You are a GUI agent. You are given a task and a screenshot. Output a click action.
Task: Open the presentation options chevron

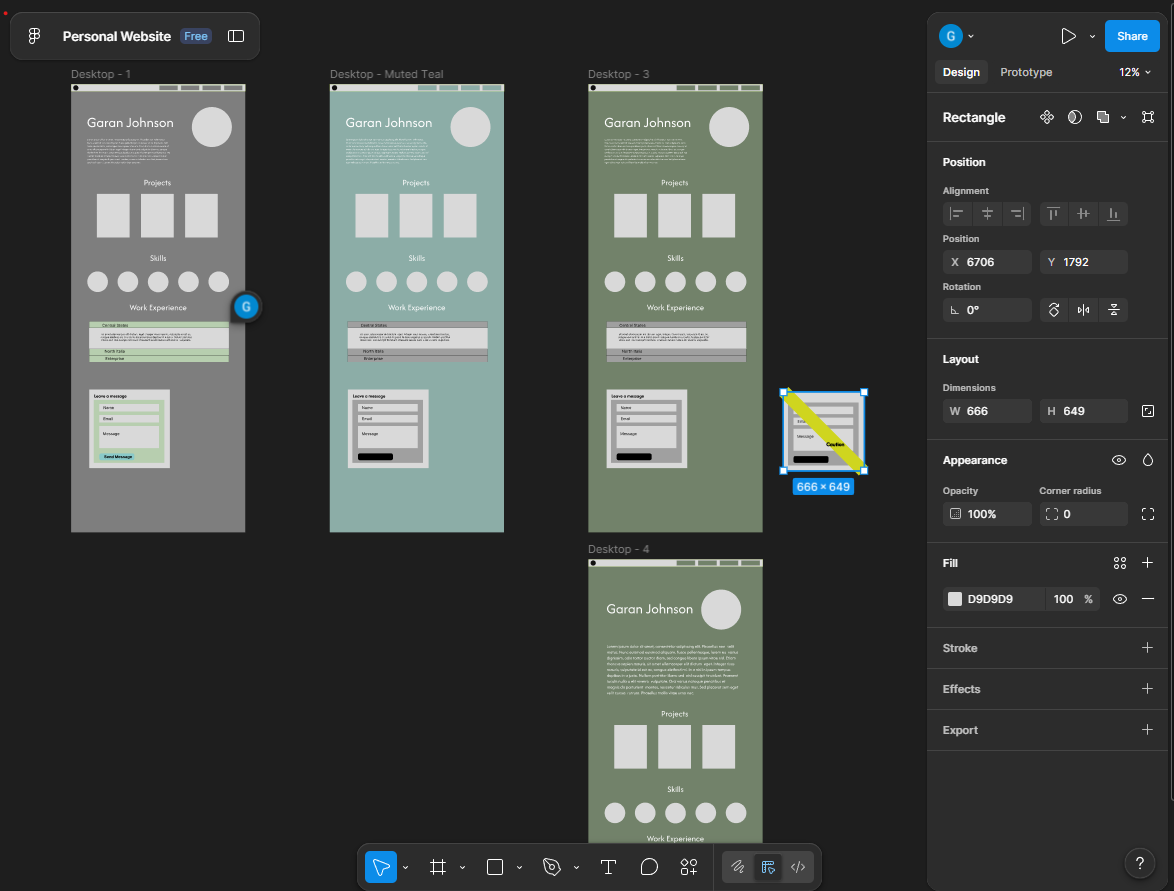[1091, 35]
